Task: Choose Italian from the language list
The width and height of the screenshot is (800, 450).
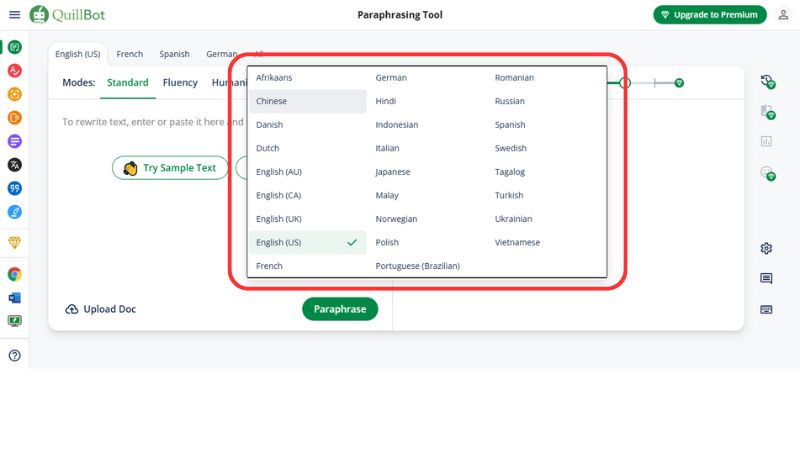Action: [x=428, y=148]
